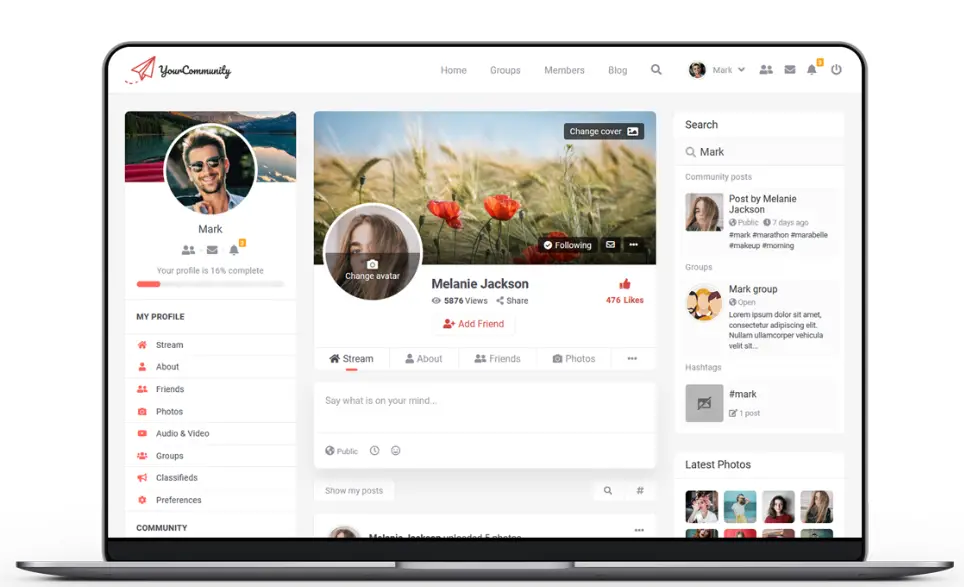Click the 5876 Views count
This screenshot has width=964, height=587.
[x=459, y=301]
